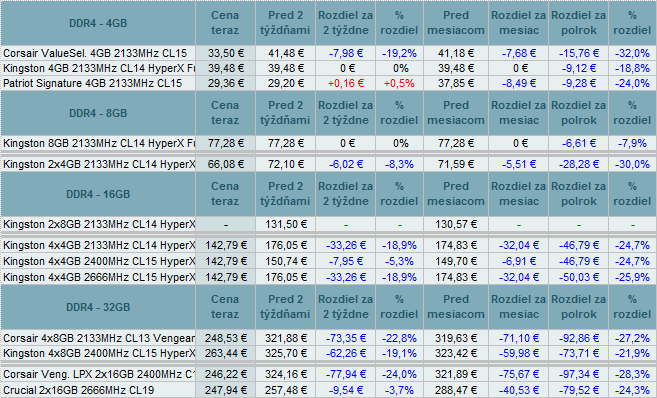The image size is (657, 398).
Task: Click the 'Pred mesiacom' column header in the top section
Action: [456, 23]
